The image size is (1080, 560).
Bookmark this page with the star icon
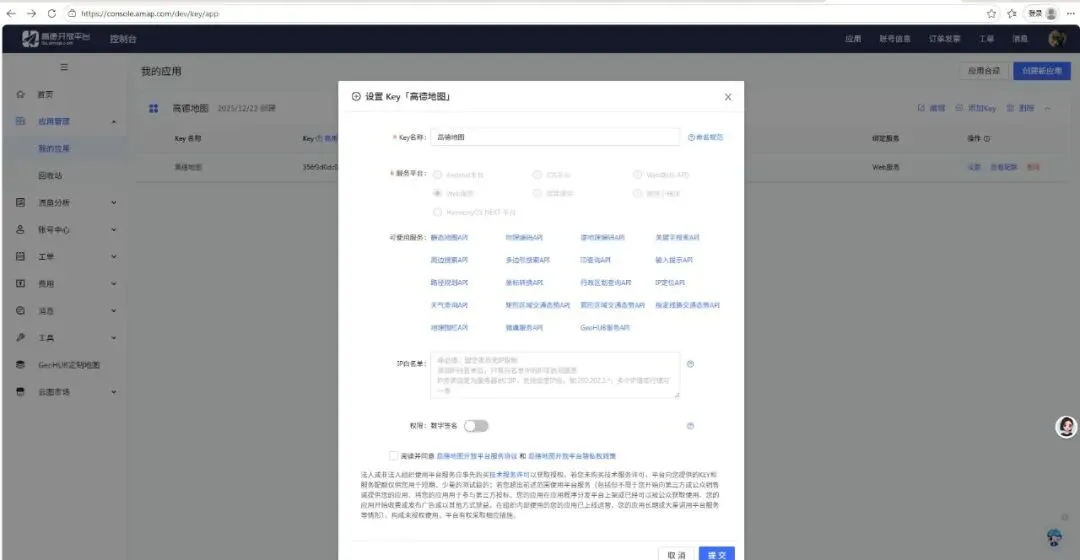coord(991,13)
